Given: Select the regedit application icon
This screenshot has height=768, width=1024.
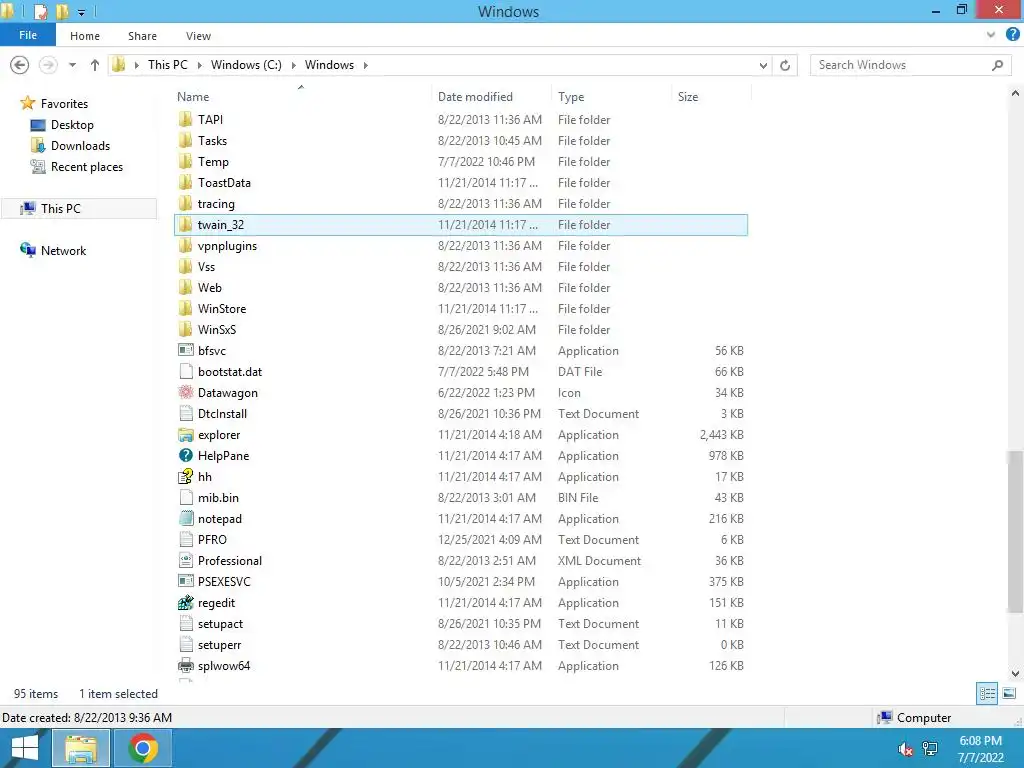Looking at the screenshot, I should [186, 603].
